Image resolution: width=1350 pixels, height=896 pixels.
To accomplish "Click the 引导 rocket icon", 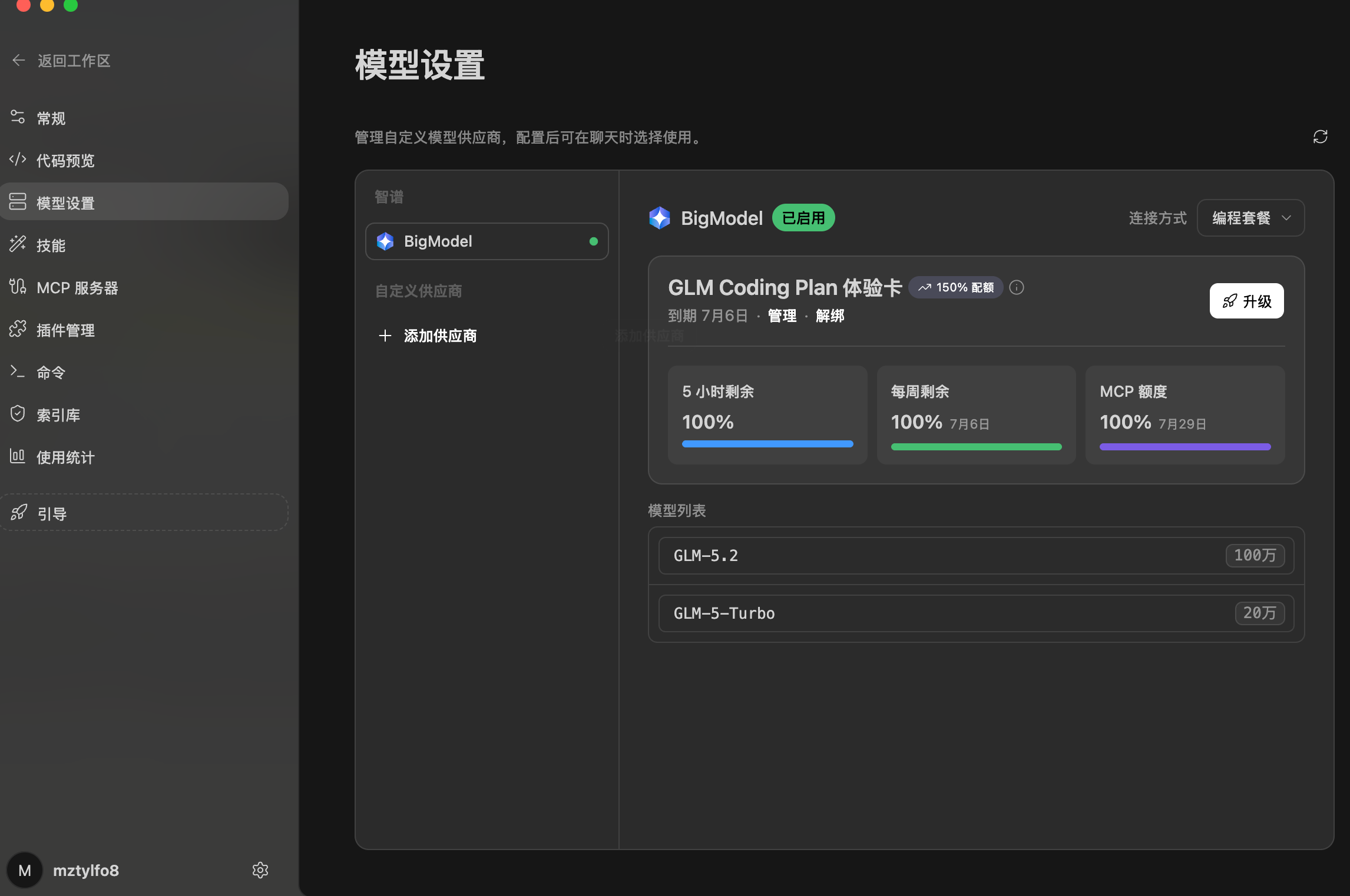I will pos(19,512).
